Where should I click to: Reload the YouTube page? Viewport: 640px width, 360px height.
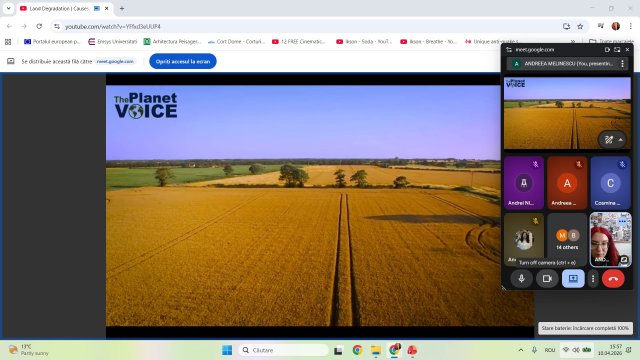[39, 26]
